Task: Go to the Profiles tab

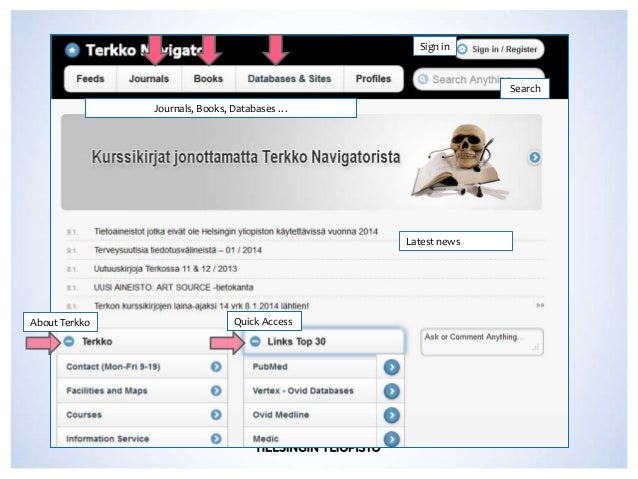Action: [x=373, y=79]
